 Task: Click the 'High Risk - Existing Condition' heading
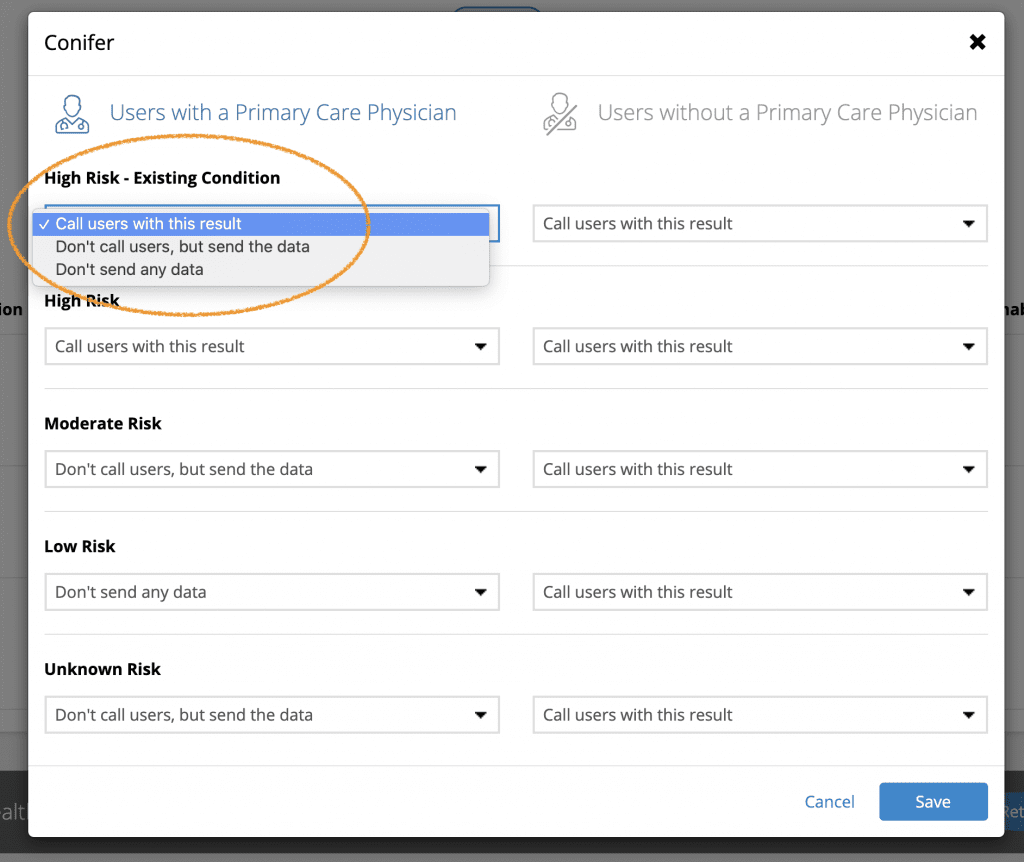point(162,178)
